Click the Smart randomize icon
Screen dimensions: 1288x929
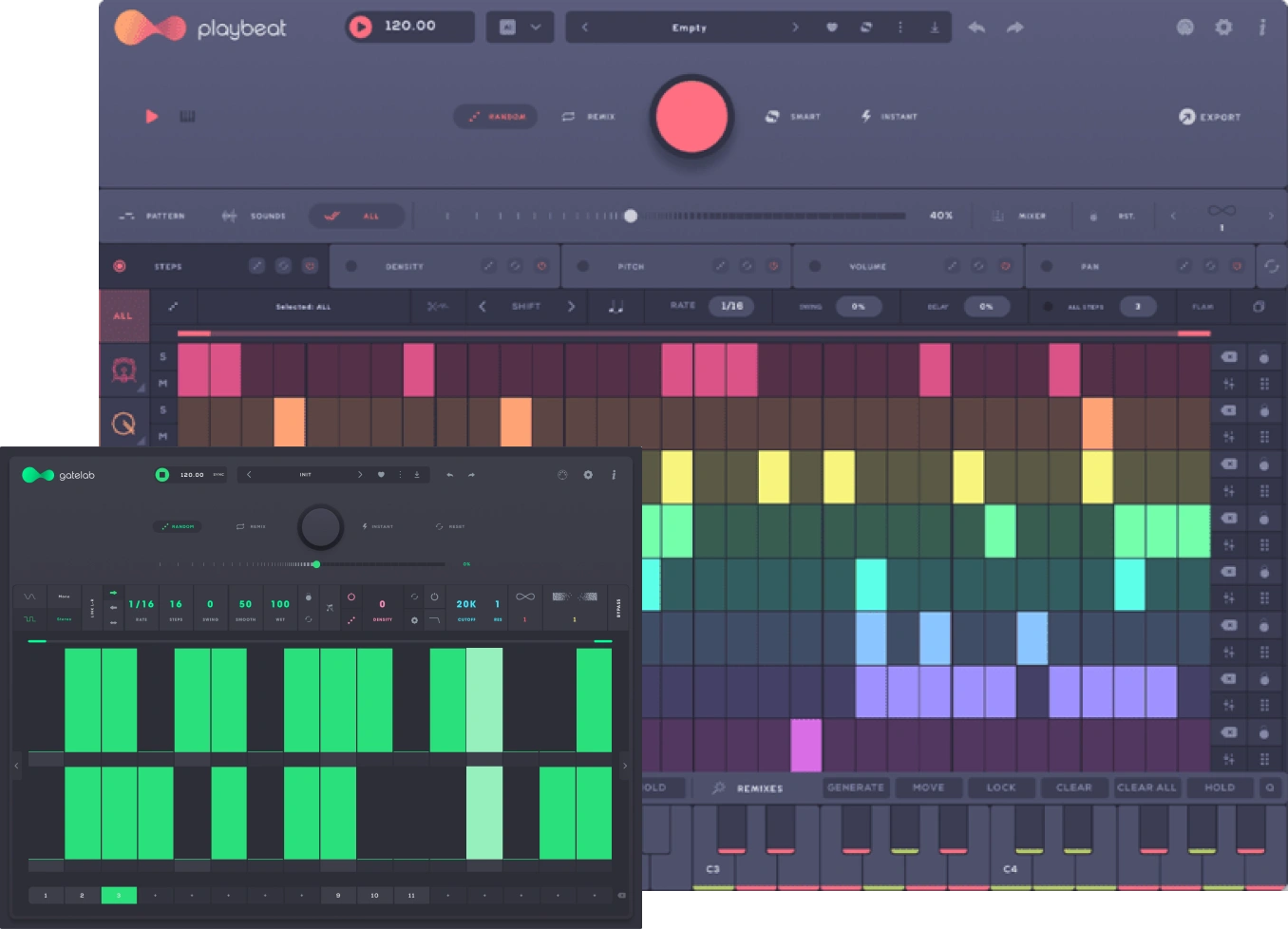pyautogui.click(x=772, y=116)
